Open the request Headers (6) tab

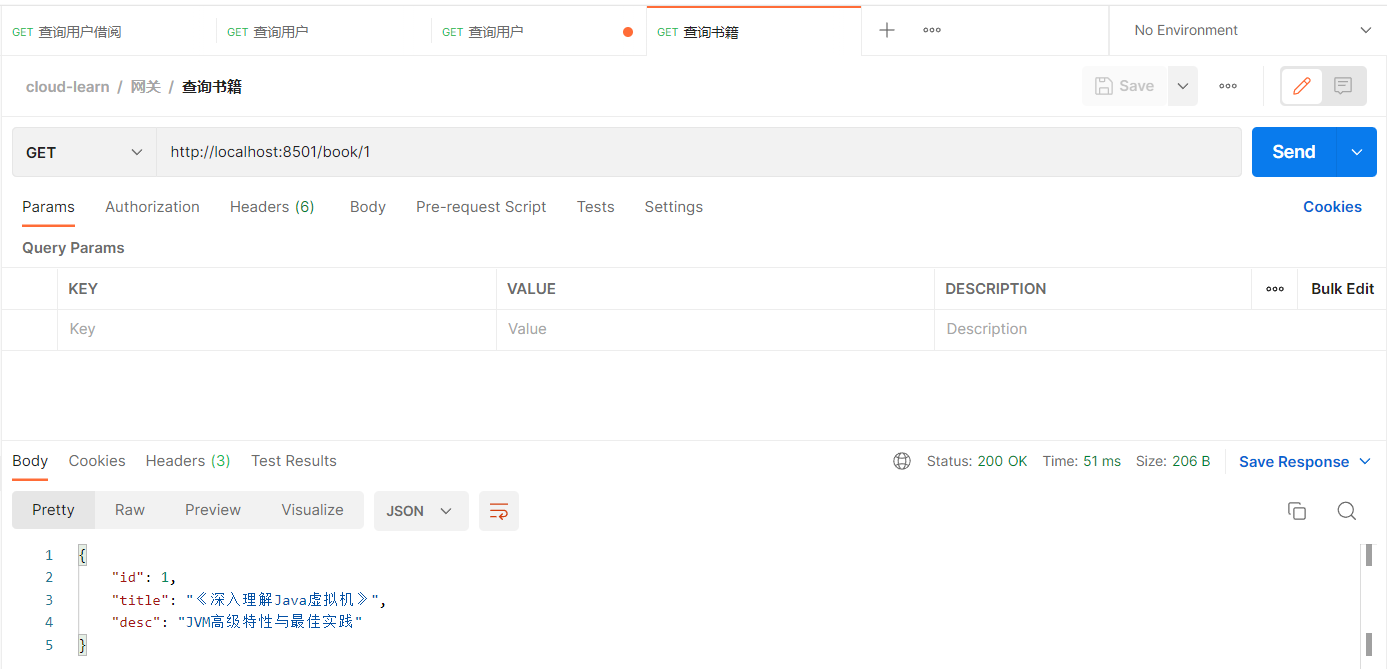(x=272, y=207)
